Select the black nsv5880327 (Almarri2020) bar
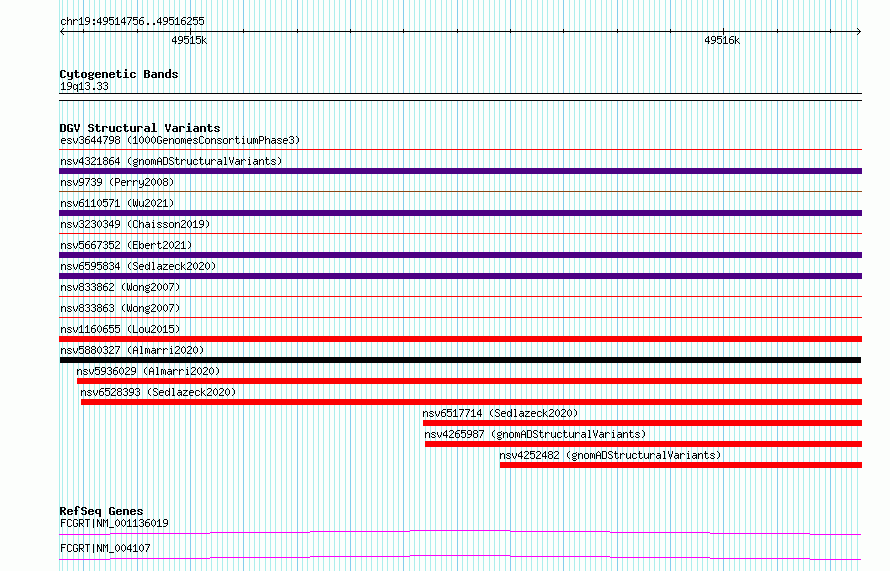This screenshot has height=571, width=890. 460,360
